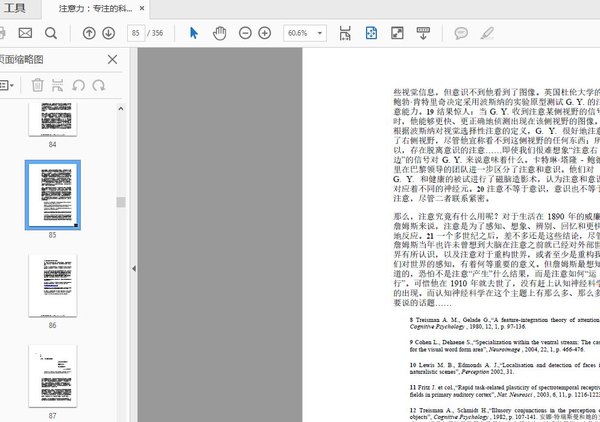
Task: Rotate page clockwise
Action: click(99, 85)
